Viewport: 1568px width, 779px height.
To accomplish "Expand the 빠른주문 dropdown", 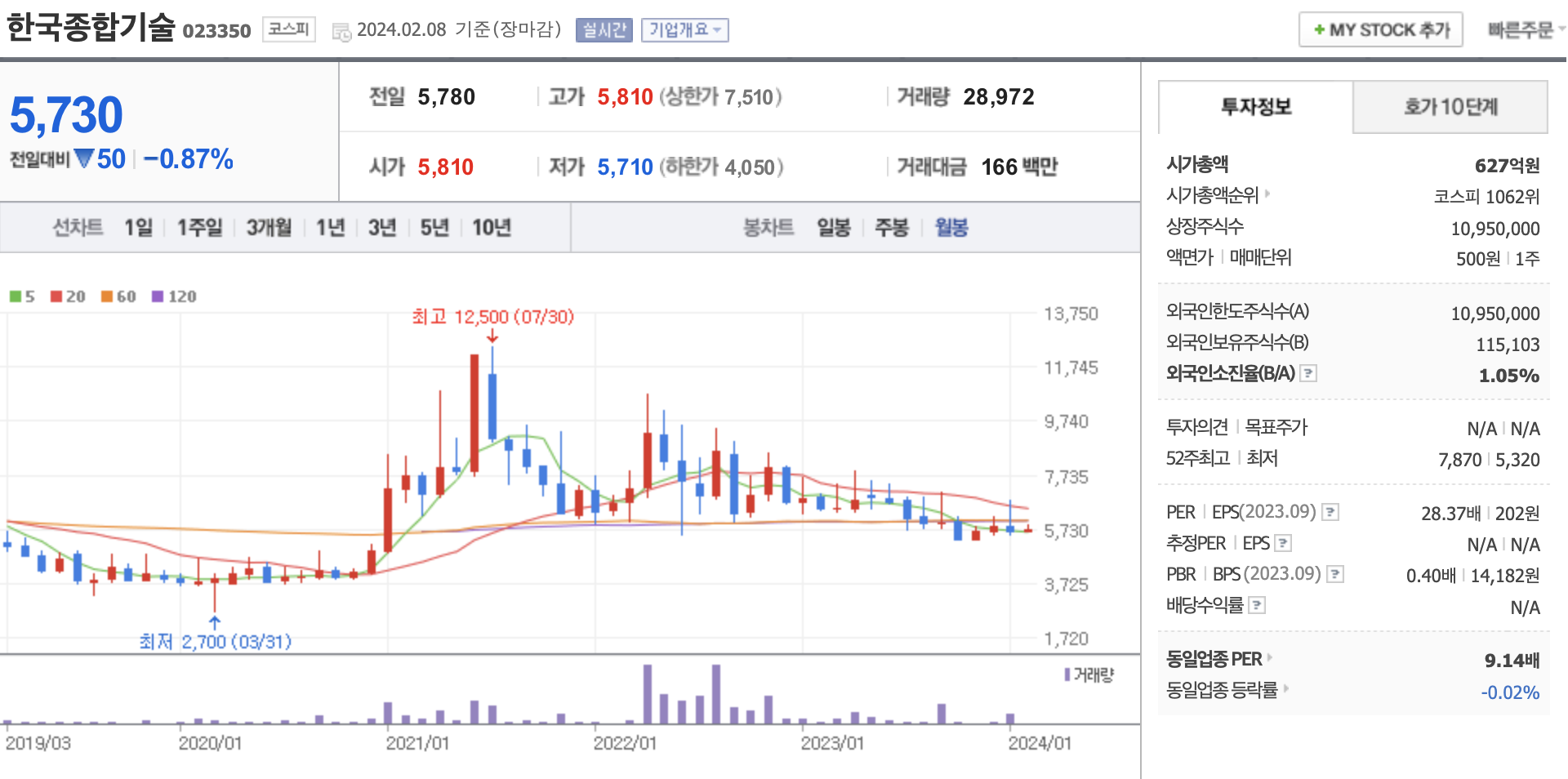I will [1526, 30].
